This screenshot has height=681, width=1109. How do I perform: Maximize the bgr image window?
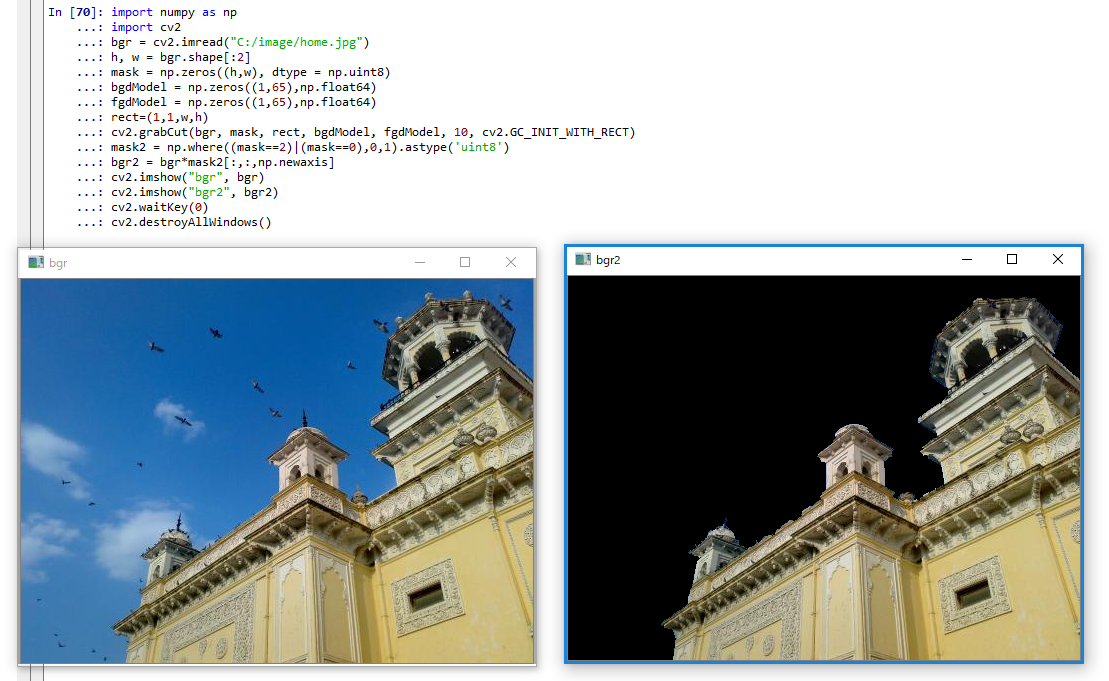[465, 262]
